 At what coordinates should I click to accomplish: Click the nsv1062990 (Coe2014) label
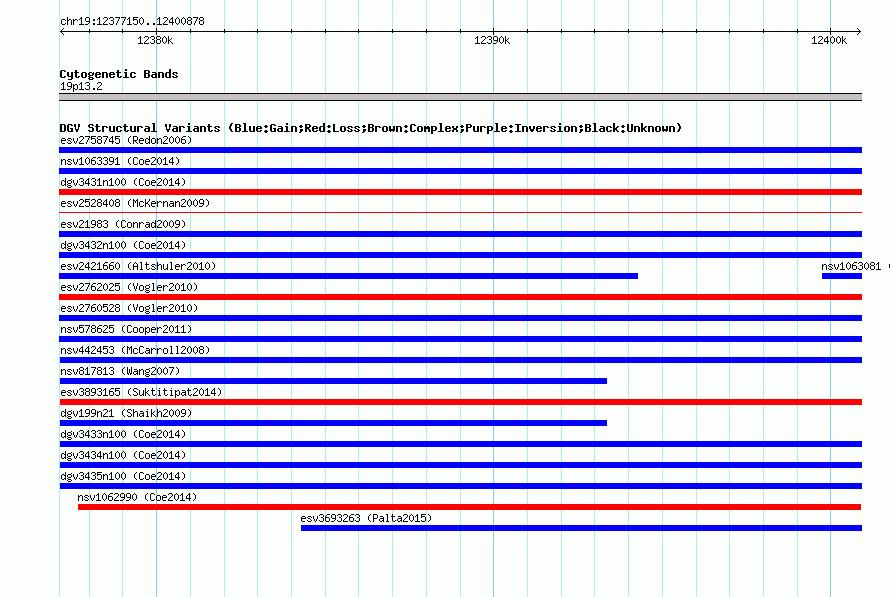(137, 497)
